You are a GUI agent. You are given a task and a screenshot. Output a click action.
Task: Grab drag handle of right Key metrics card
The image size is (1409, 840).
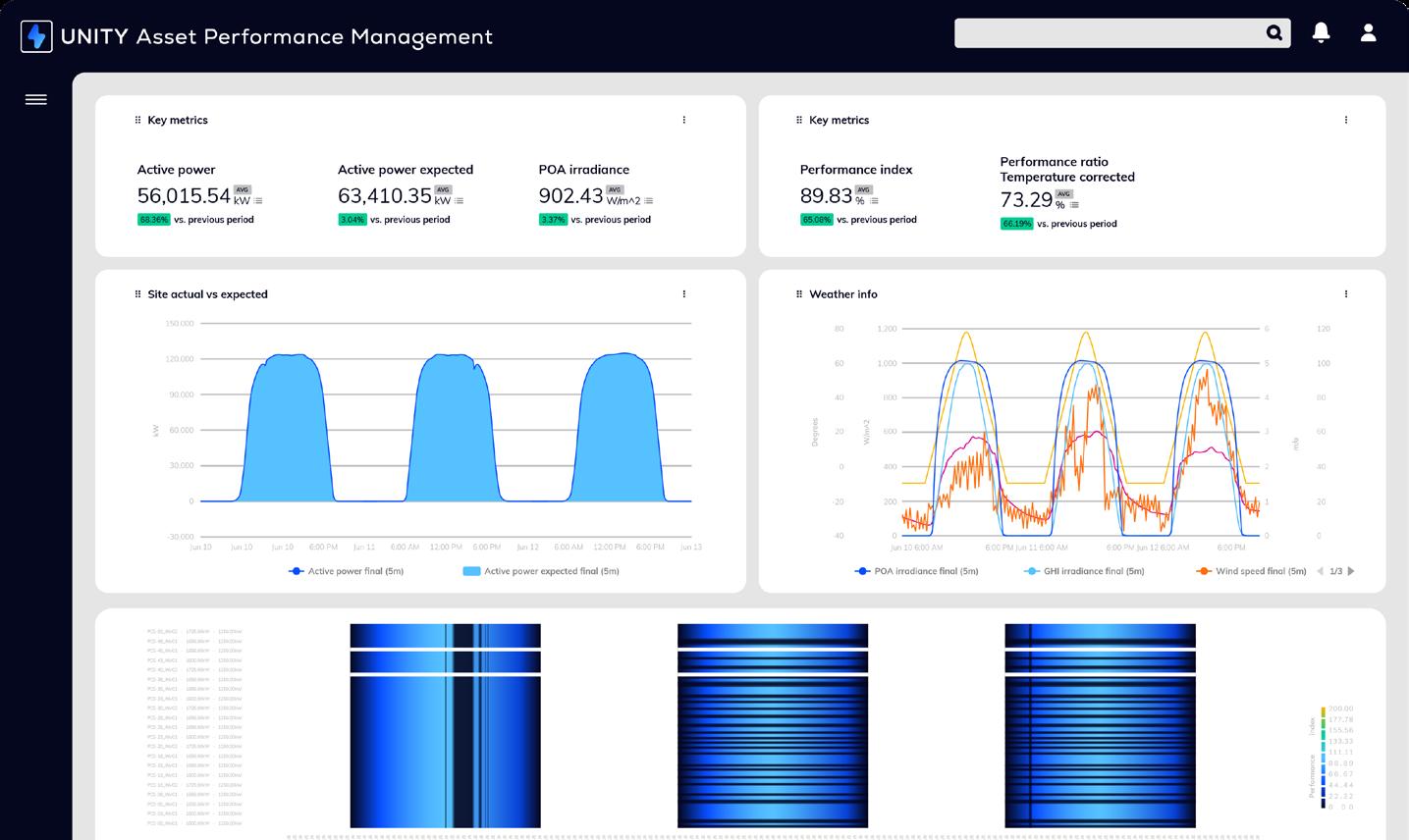pos(798,120)
